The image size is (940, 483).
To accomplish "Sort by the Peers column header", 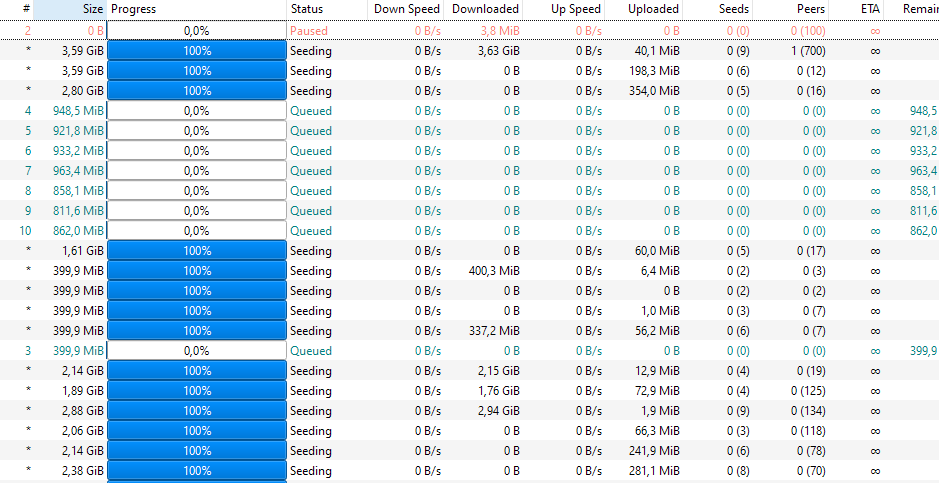I will [x=791, y=9].
